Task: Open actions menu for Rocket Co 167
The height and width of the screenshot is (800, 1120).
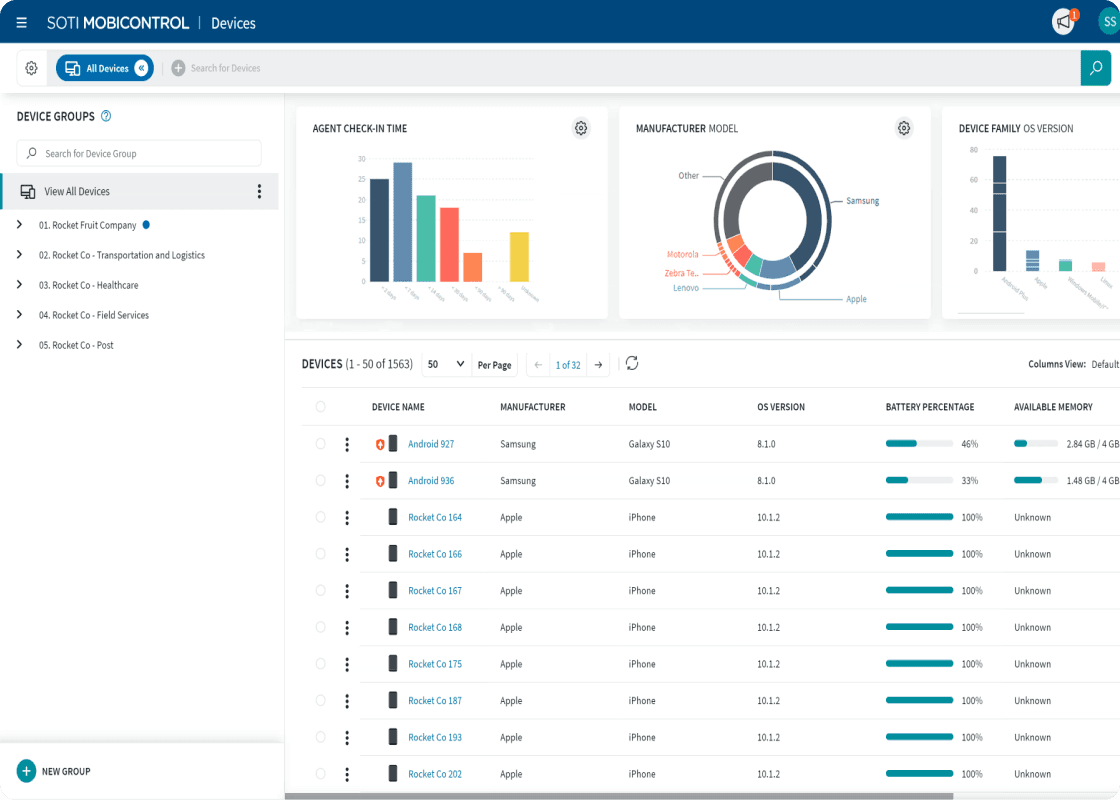Action: tap(347, 591)
